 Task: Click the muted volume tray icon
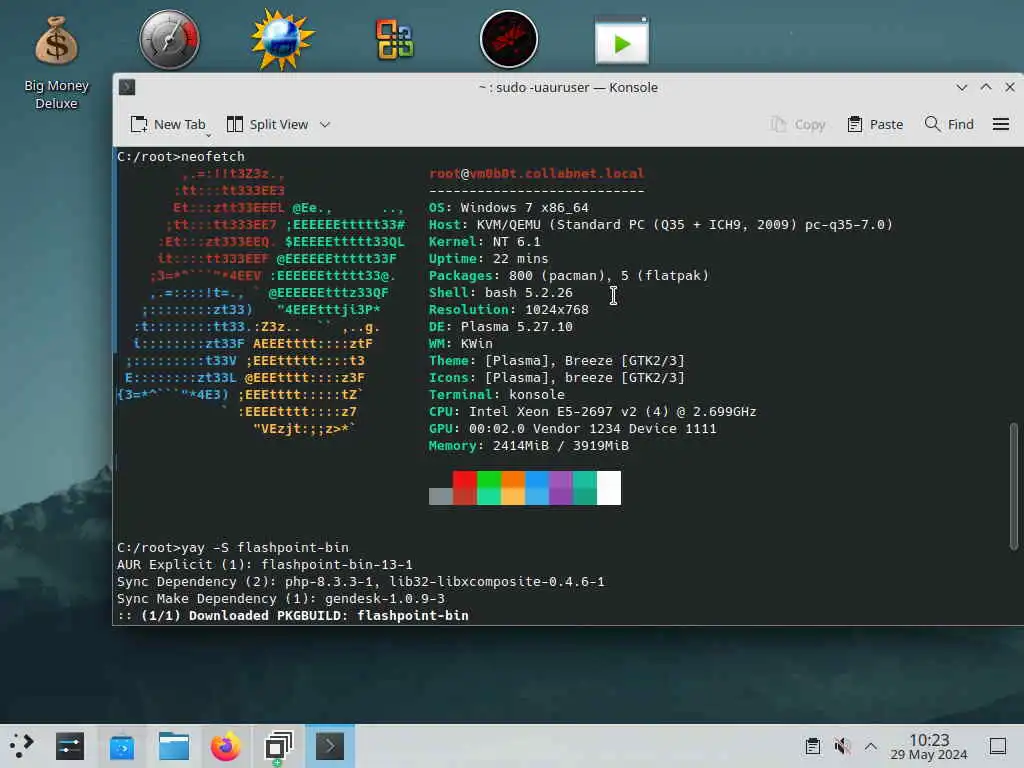point(842,746)
